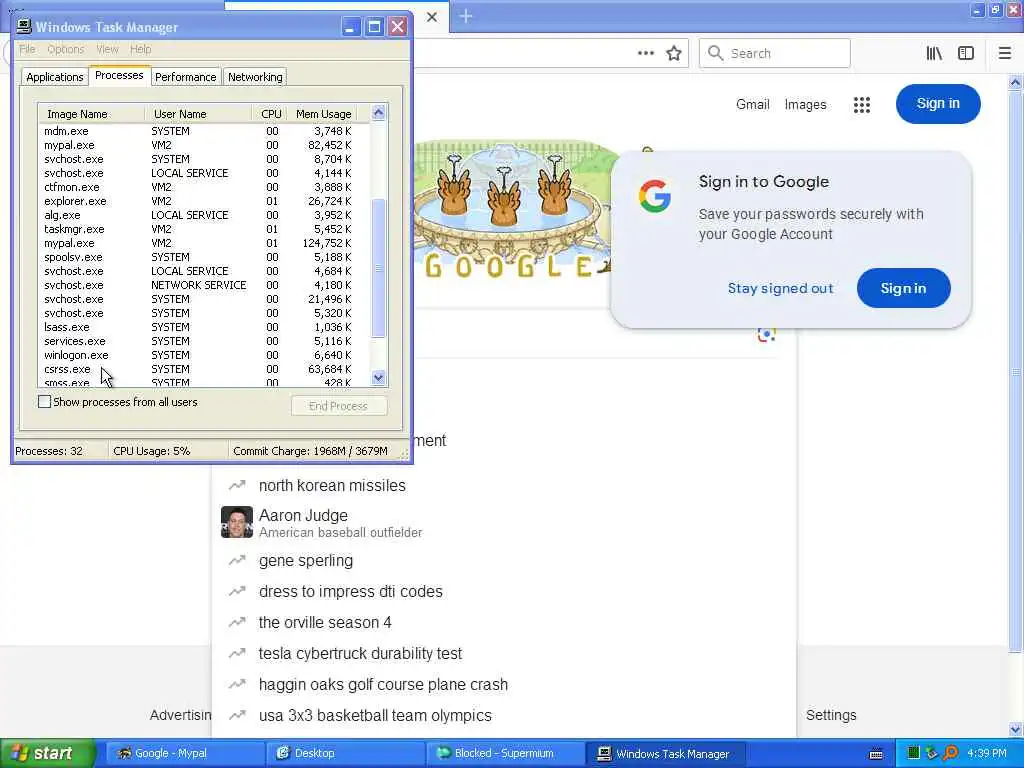Switch to the Applications tab
The height and width of the screenshot is (768, 1024).
pyautogui.click(x=55, y=77)
